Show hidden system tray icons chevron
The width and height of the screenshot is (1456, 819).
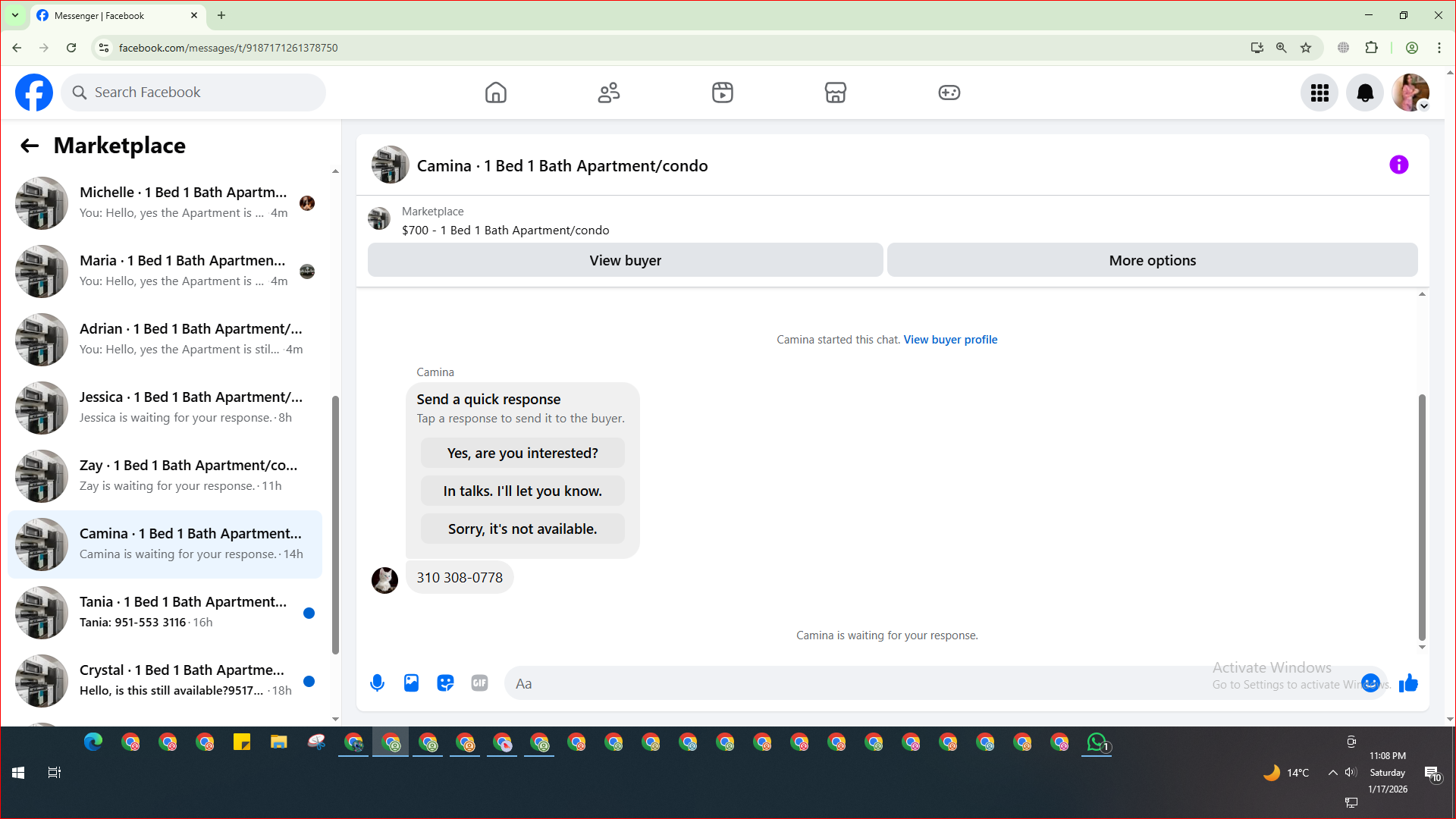[x=1332, y=773]
